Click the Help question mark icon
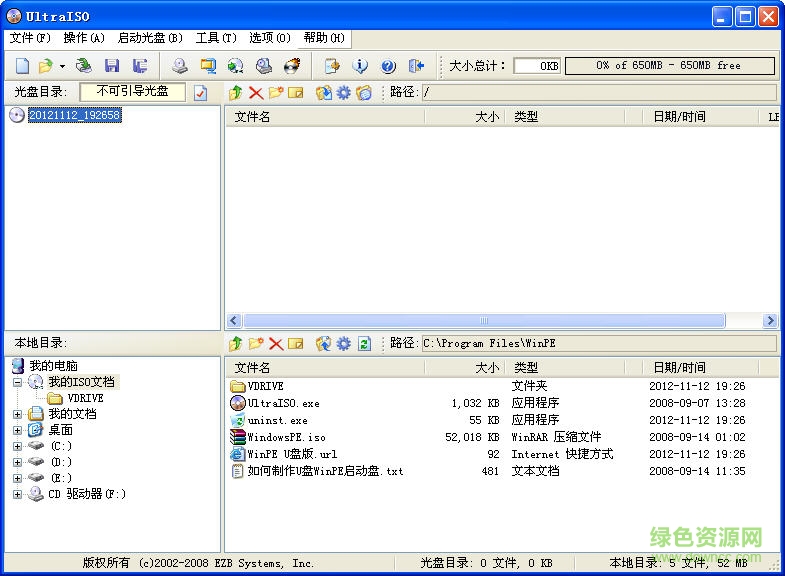 pyautogui.click(x=388, y=66)
